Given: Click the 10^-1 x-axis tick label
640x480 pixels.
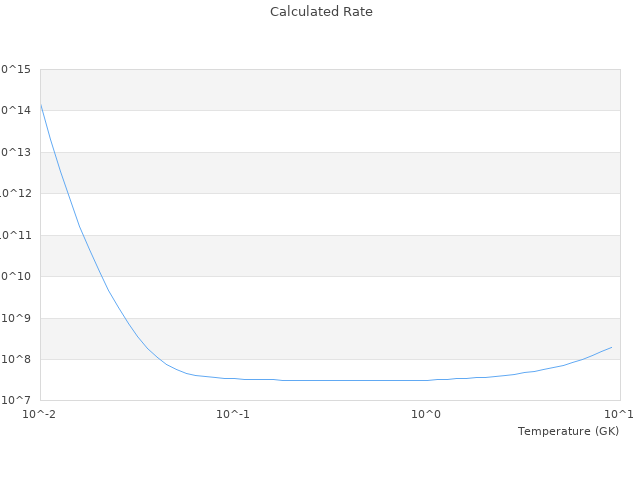Looking at the screenshot, I should coord(233,414).
